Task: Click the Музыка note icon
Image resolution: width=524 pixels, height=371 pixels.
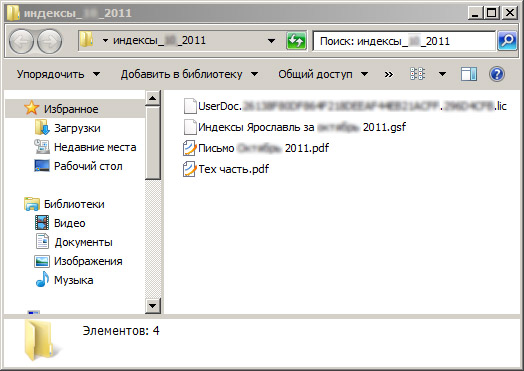Action: pyautogui.click(x=42, y=279)
